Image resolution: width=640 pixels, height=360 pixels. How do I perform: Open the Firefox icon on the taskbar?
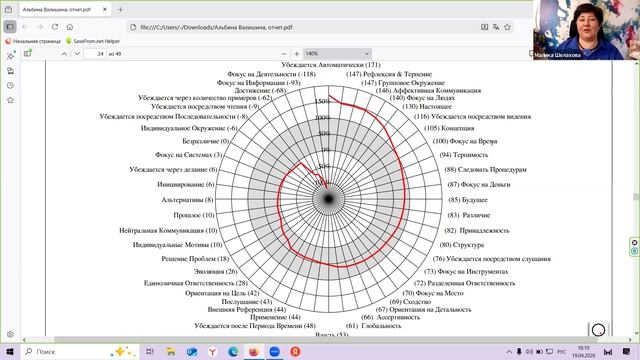254,351
